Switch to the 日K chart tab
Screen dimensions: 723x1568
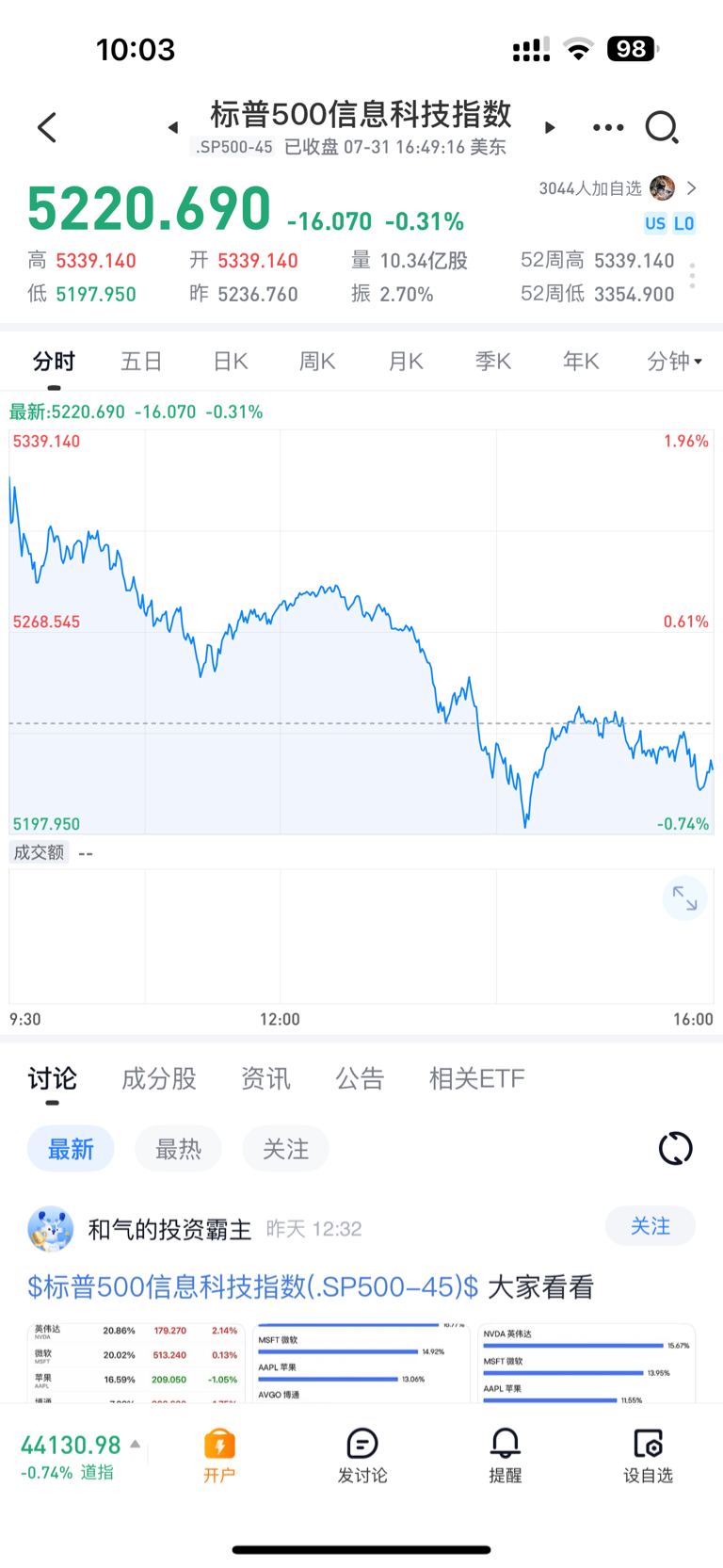(x=230, y=361)
